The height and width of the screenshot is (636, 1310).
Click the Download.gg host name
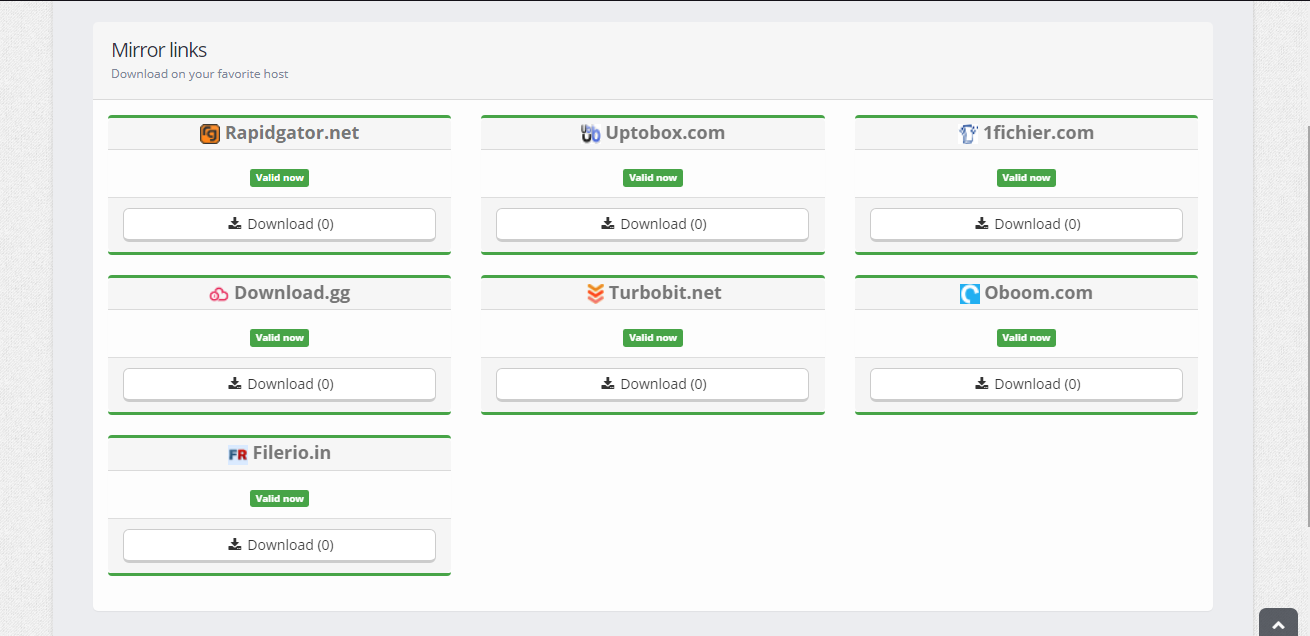tap(292, 293)
